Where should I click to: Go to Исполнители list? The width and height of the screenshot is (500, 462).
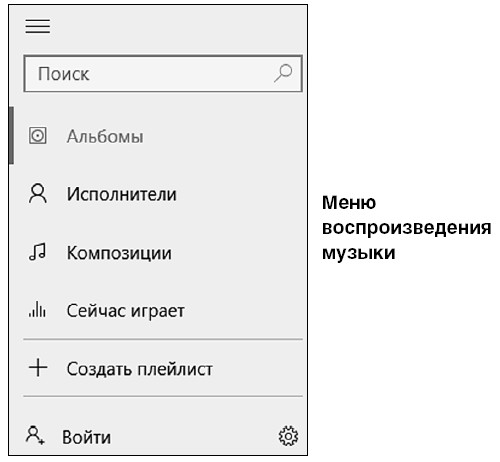(x=158, y=194)
